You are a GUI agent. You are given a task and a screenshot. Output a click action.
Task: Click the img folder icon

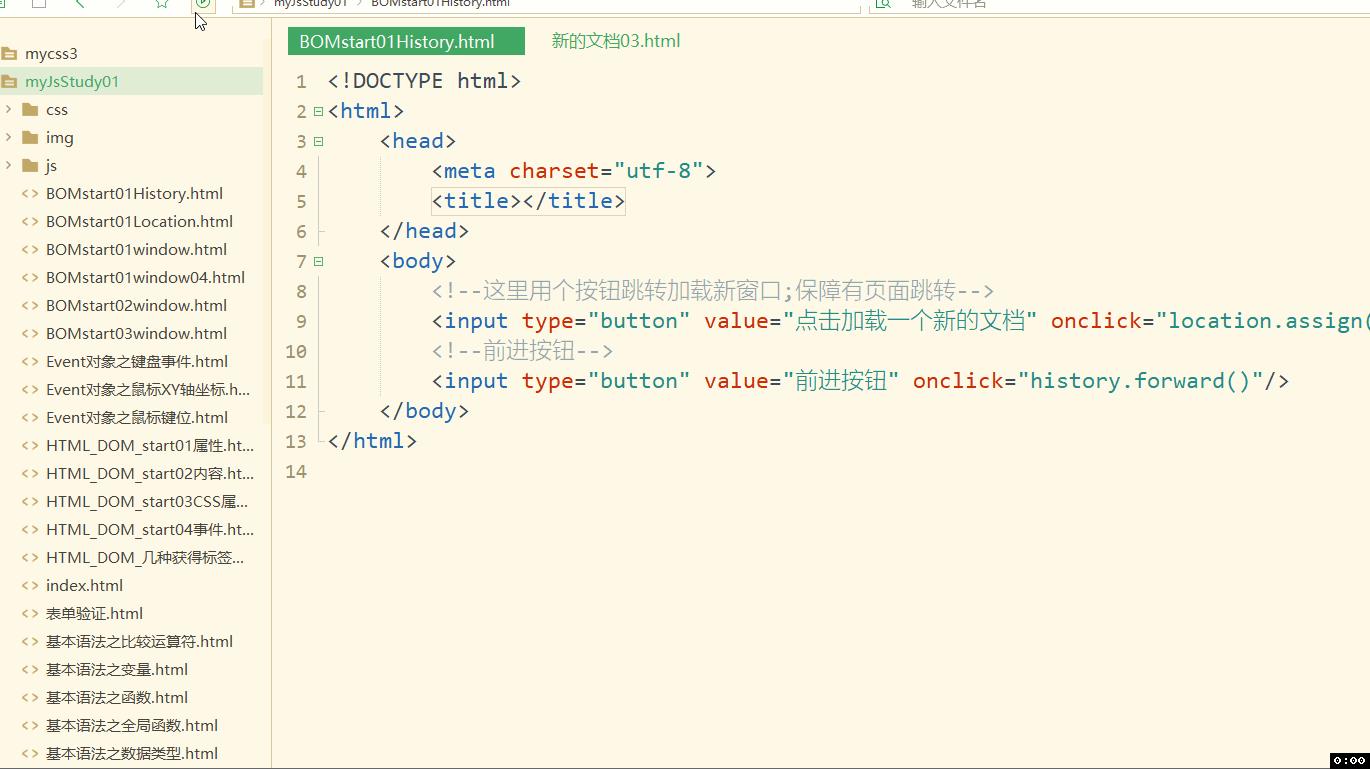(x=30, y=137)
